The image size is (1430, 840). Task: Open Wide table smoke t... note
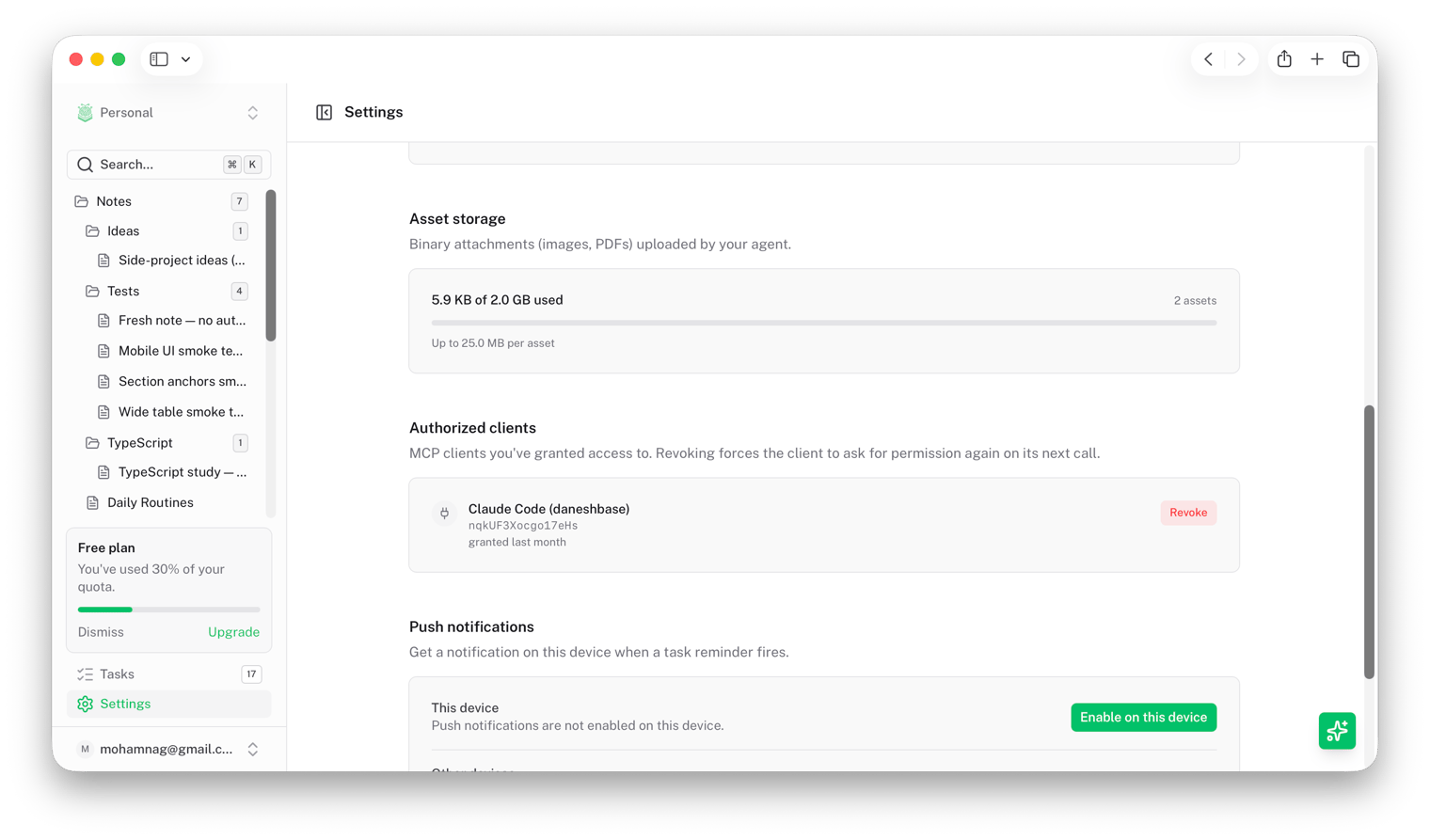(x=172, y=412)
